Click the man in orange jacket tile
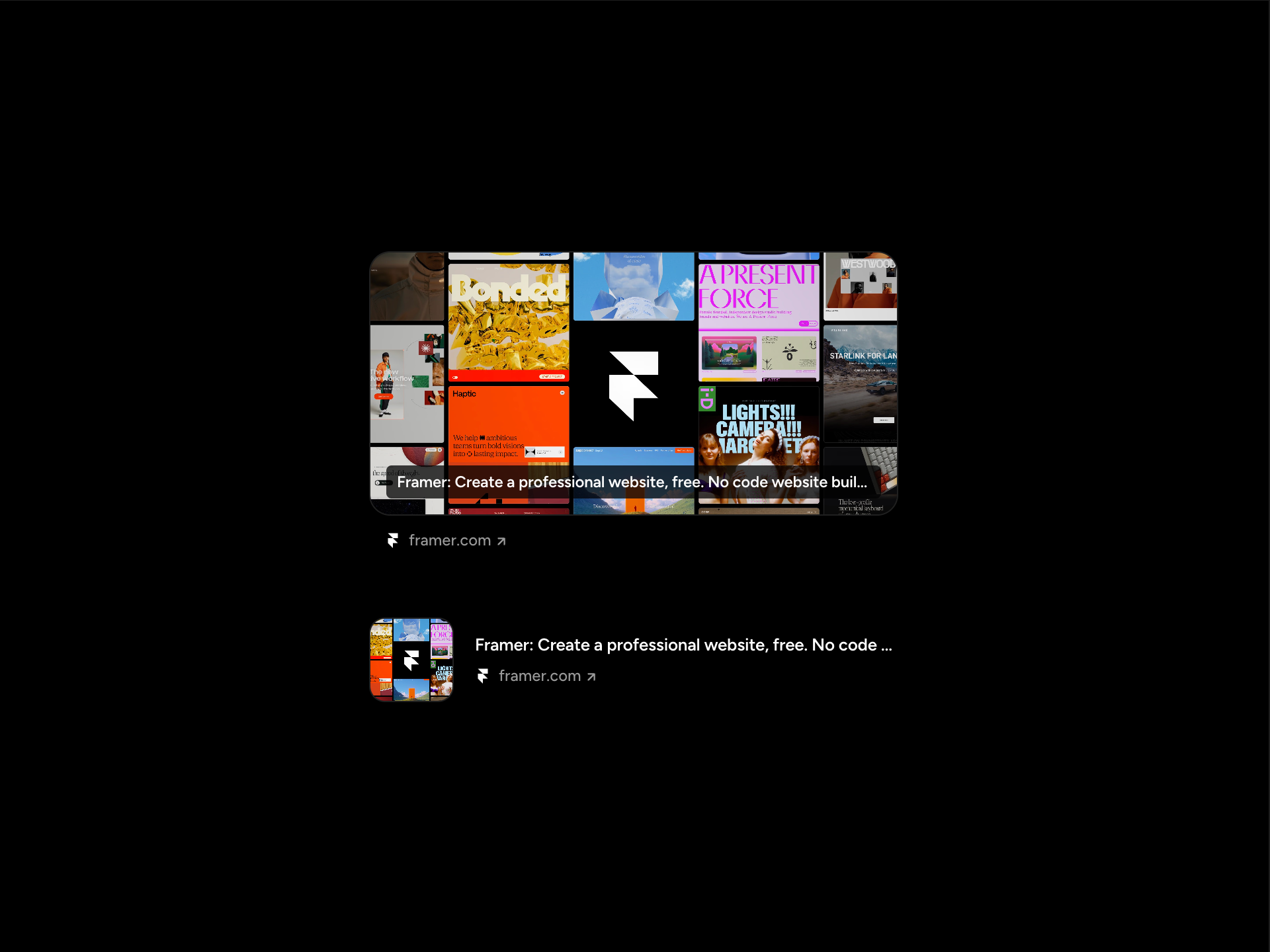The height and width of the screenshot is (952, 1270). coord(406,383)
